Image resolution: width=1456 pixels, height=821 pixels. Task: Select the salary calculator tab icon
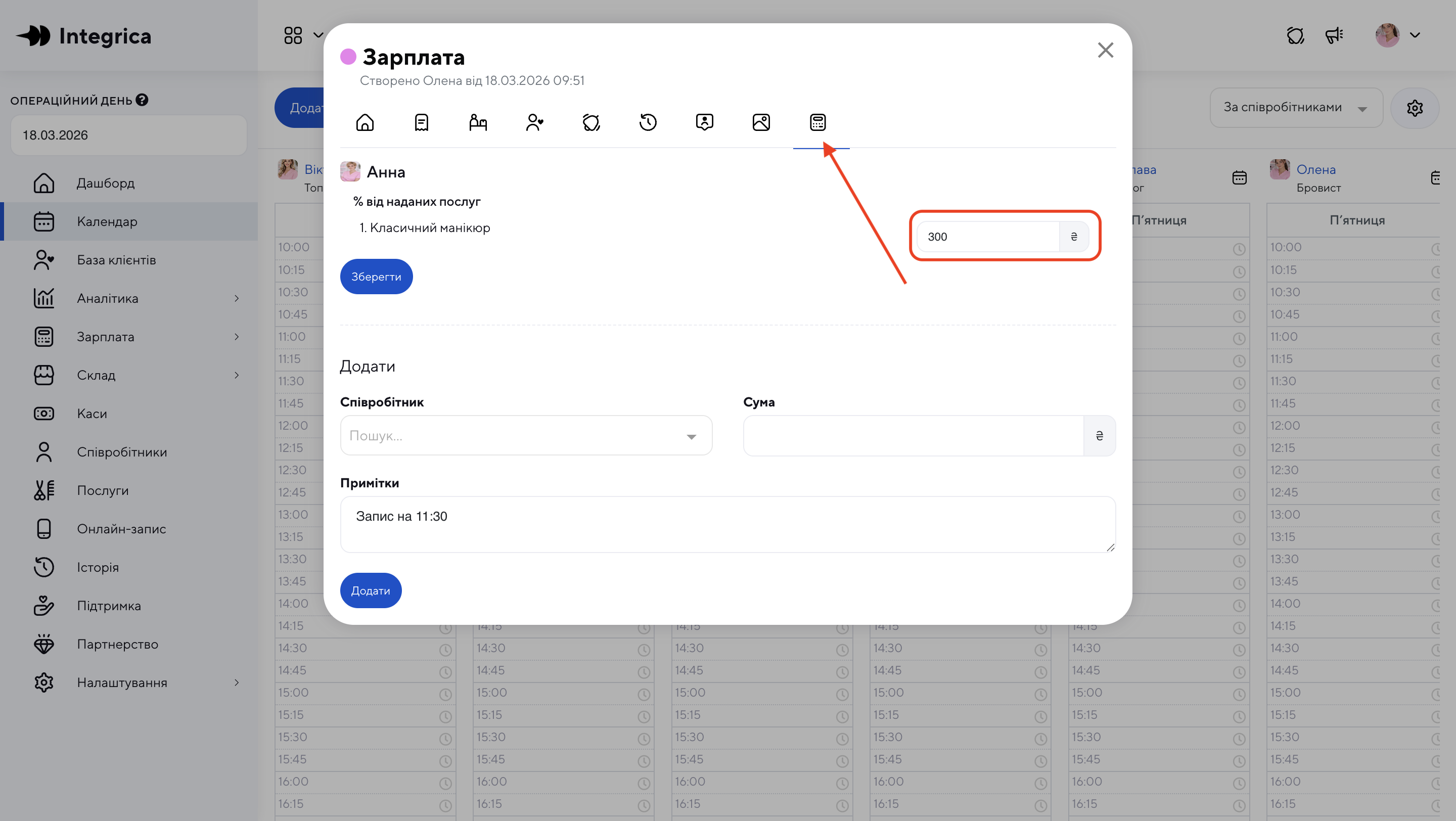(x=817, y=122)
